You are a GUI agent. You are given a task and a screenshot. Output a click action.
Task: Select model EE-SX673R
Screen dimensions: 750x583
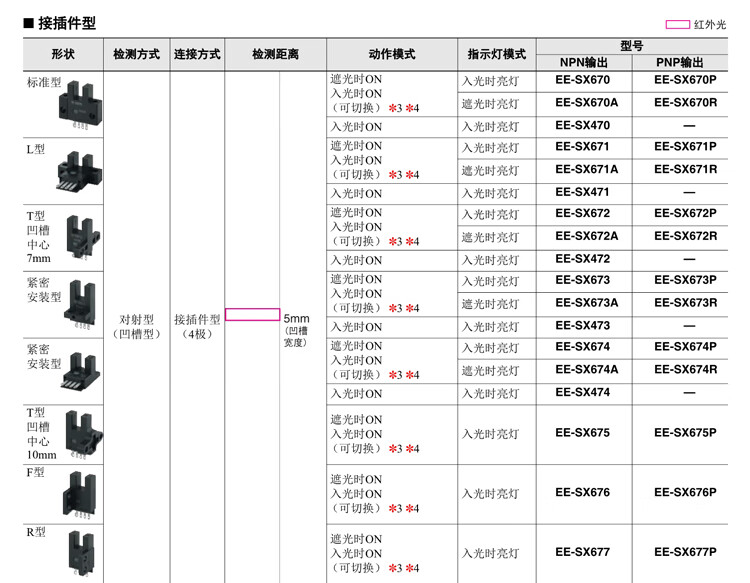pyautogui.click(x=685, y=303)
